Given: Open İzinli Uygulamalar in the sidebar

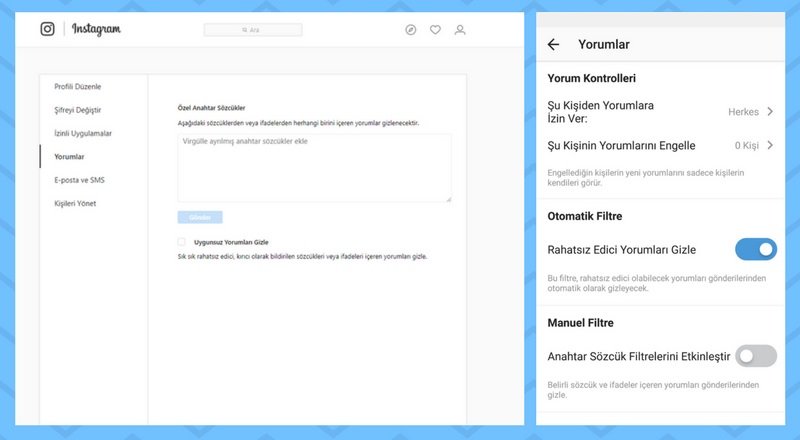Looking at the screenshot, I should (x=83, y=133).
